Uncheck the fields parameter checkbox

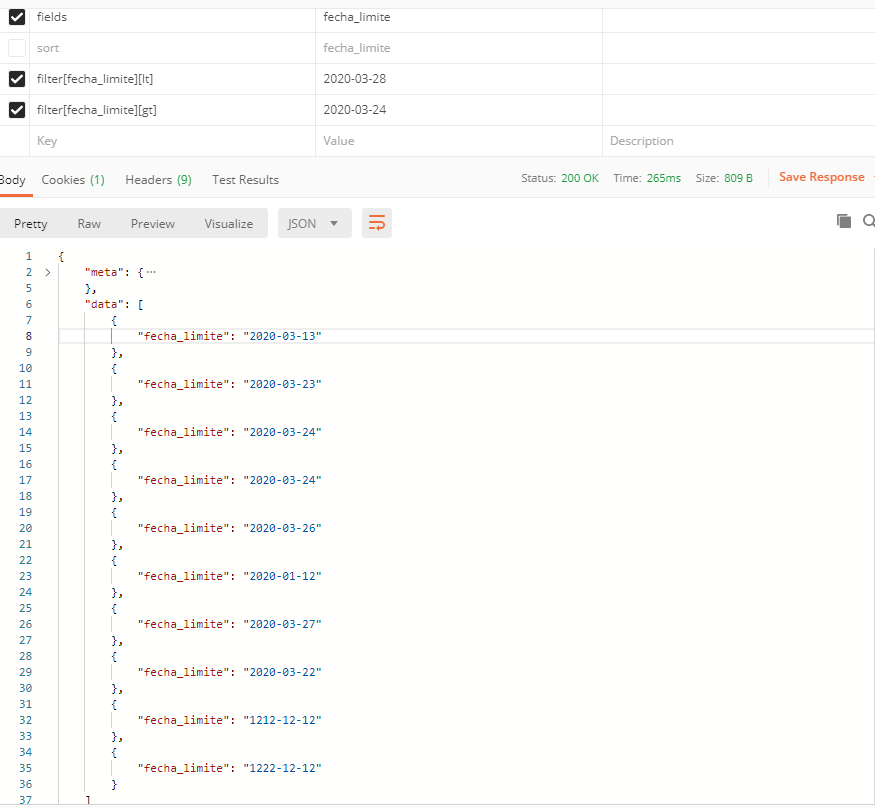click(17, 17)
